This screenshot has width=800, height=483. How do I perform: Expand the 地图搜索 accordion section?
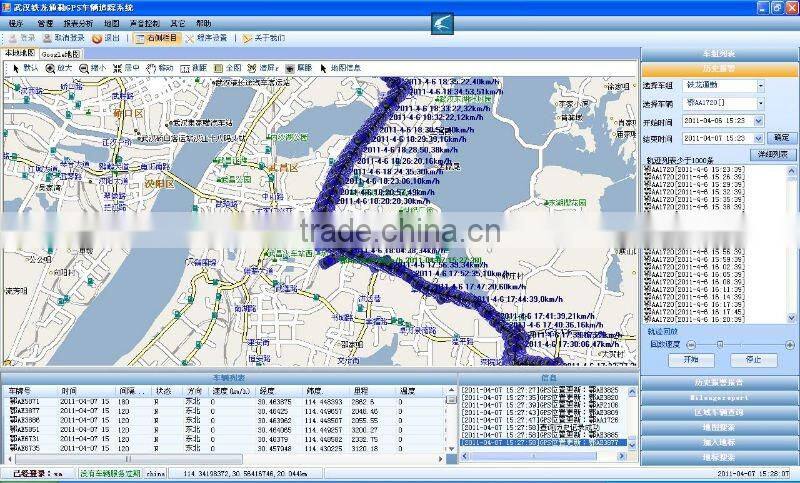tap(719, 427)
